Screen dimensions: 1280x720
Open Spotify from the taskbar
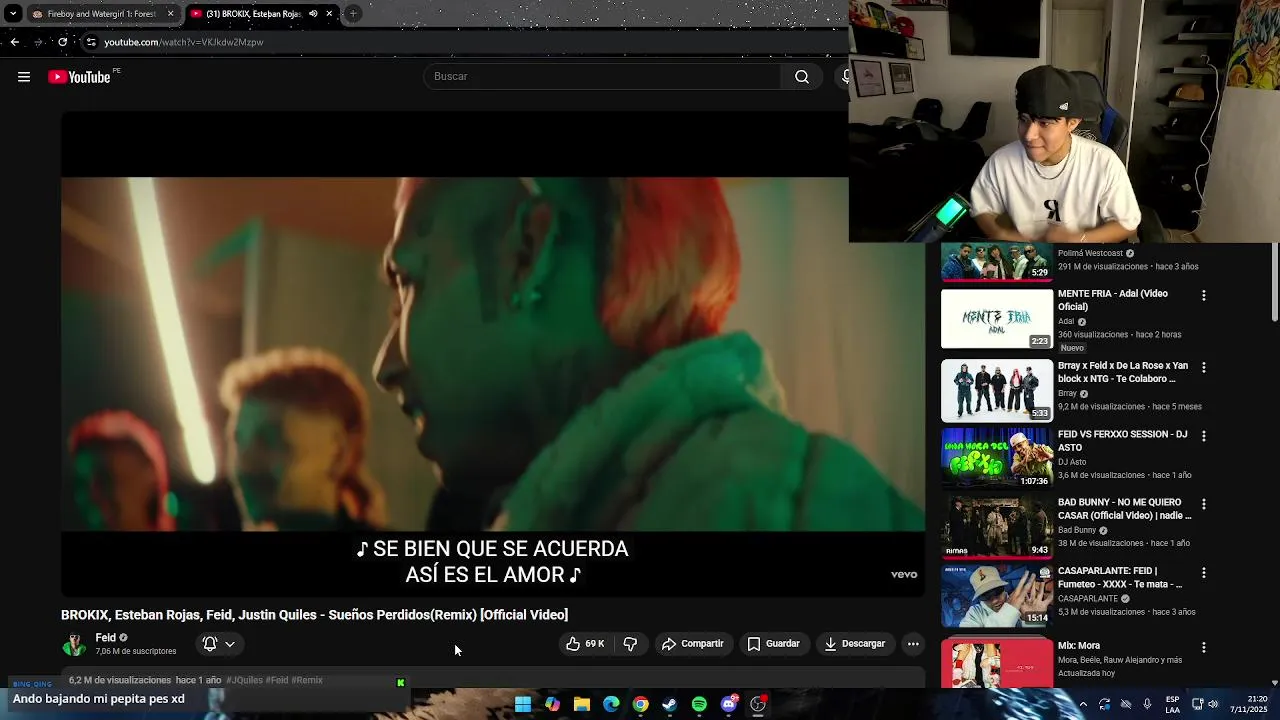(x=699, y=704)
